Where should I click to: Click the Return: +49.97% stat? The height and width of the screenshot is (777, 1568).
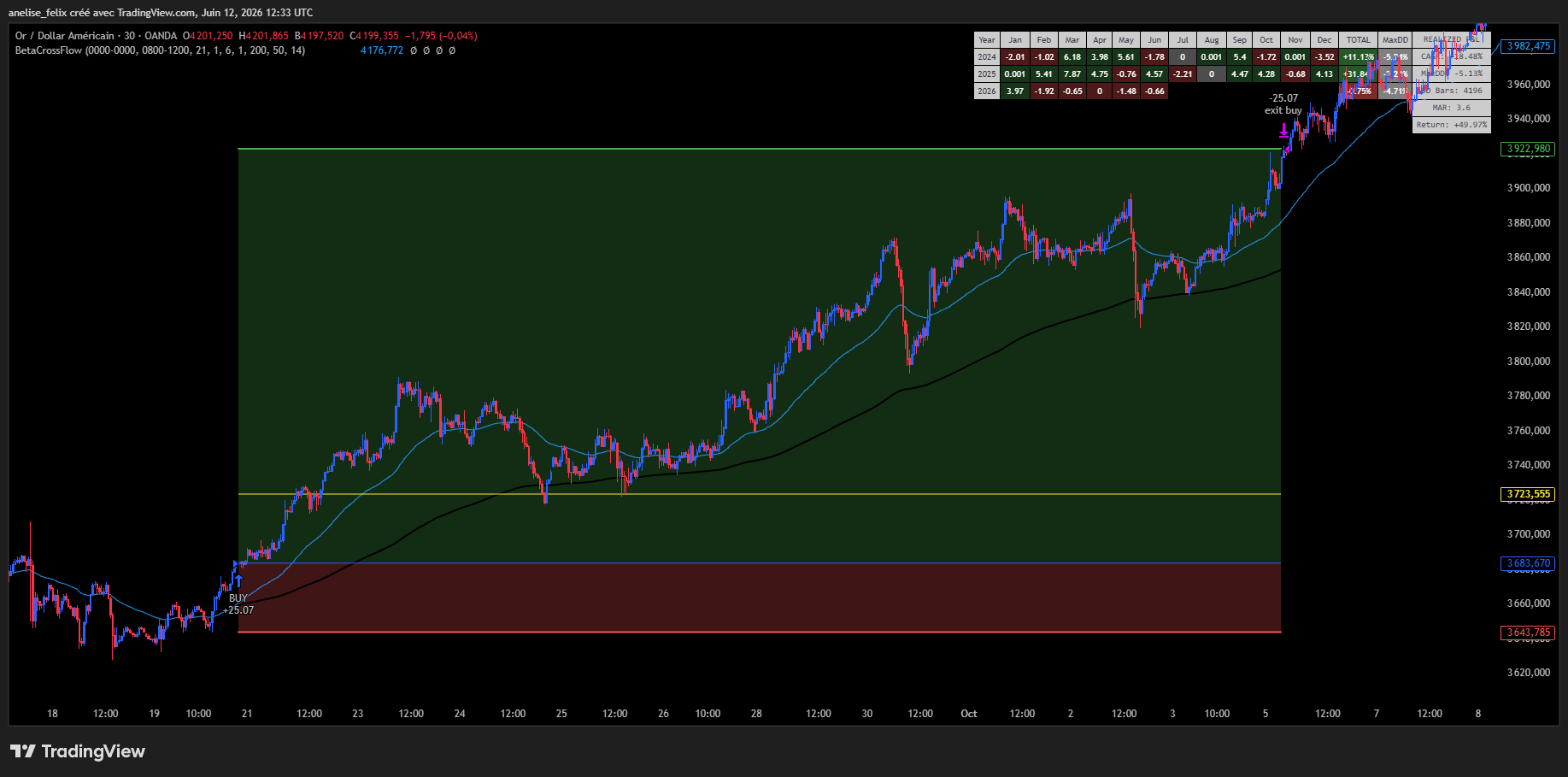click(1452, 125)
